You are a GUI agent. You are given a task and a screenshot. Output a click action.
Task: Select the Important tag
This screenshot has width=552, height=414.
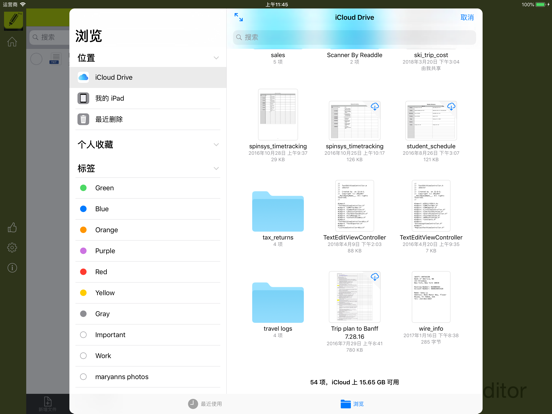[148, 335]
